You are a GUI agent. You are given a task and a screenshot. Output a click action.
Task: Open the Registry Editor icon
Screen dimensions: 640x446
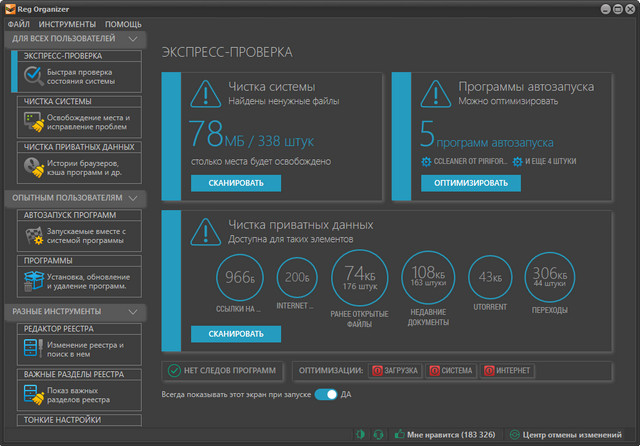(34, 349)
